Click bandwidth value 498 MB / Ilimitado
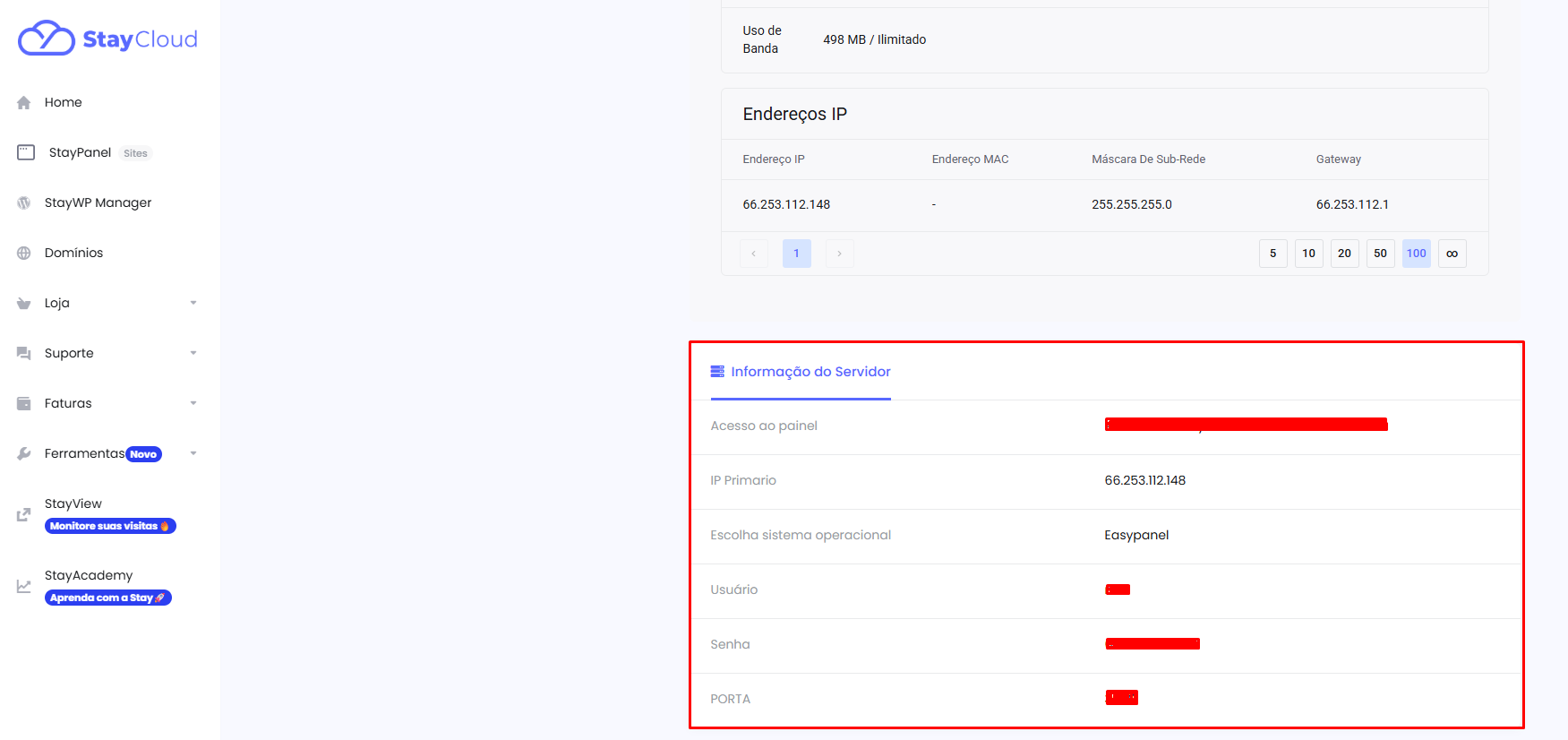The width and height of the screenshot is (1568, 740). [874, 39]
